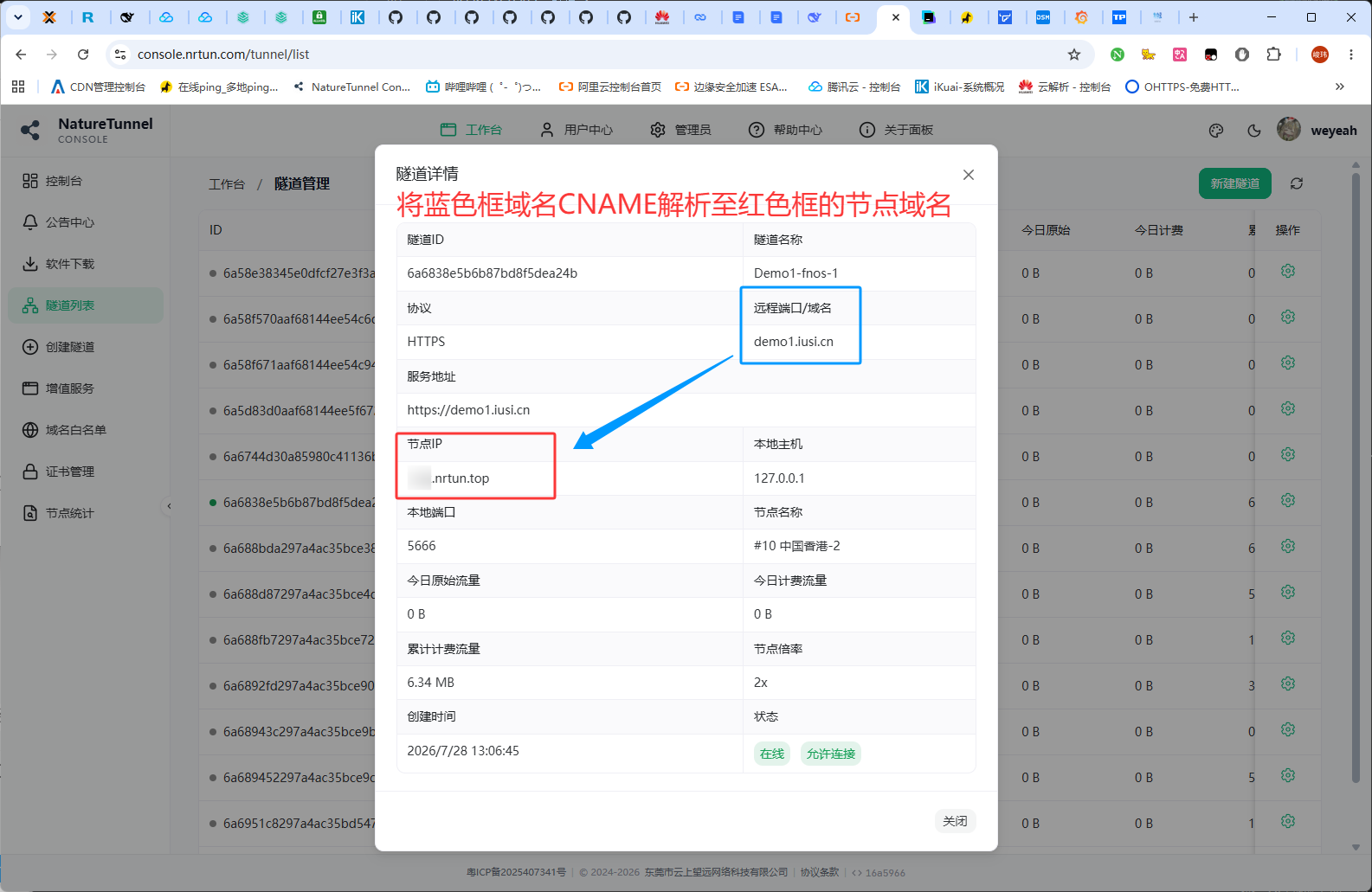
Task: Collapse the sidebar with the chevron handle
Action: pos(169,506)
